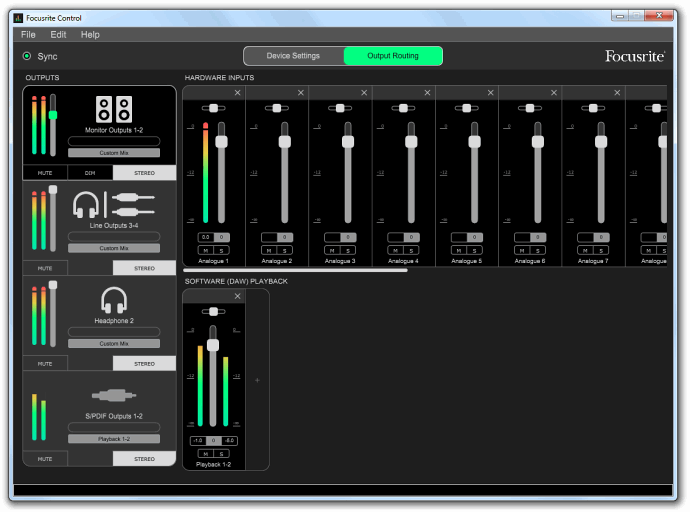690x512 pixels.
Task: Add a new software playback channel with plus
Action: tap(257, 380)
